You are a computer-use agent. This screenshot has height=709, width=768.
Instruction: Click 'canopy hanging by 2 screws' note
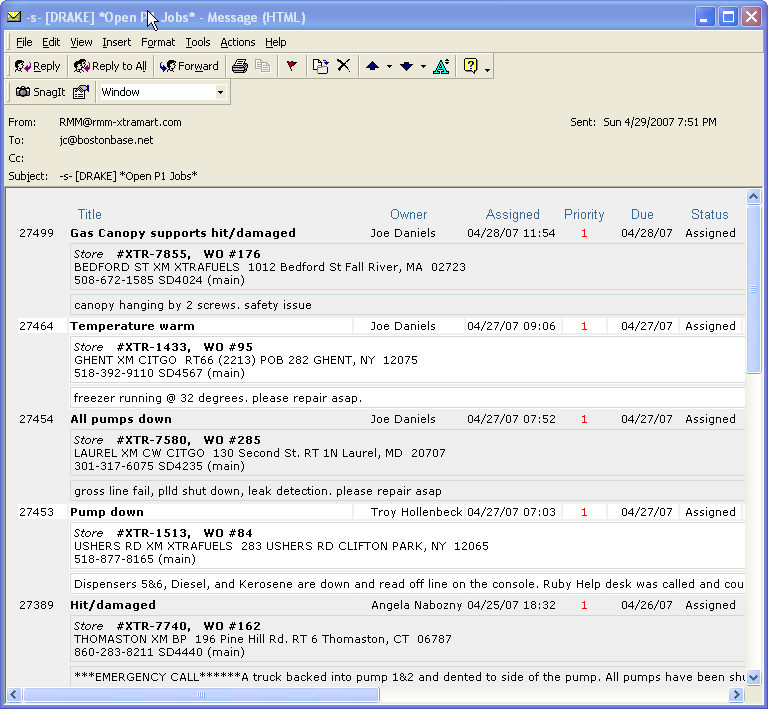(x=192, y=305)
